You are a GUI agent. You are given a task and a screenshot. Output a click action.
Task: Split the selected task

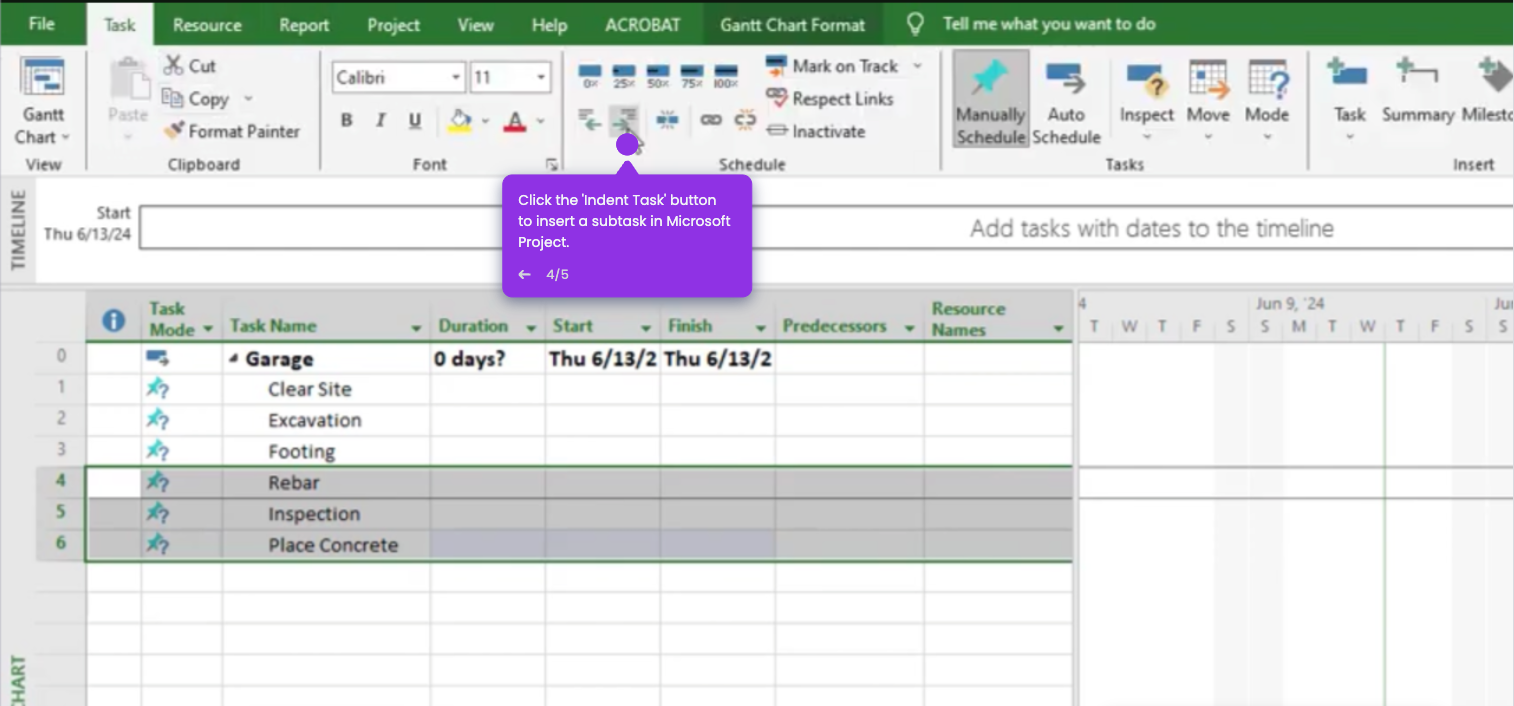667,120
